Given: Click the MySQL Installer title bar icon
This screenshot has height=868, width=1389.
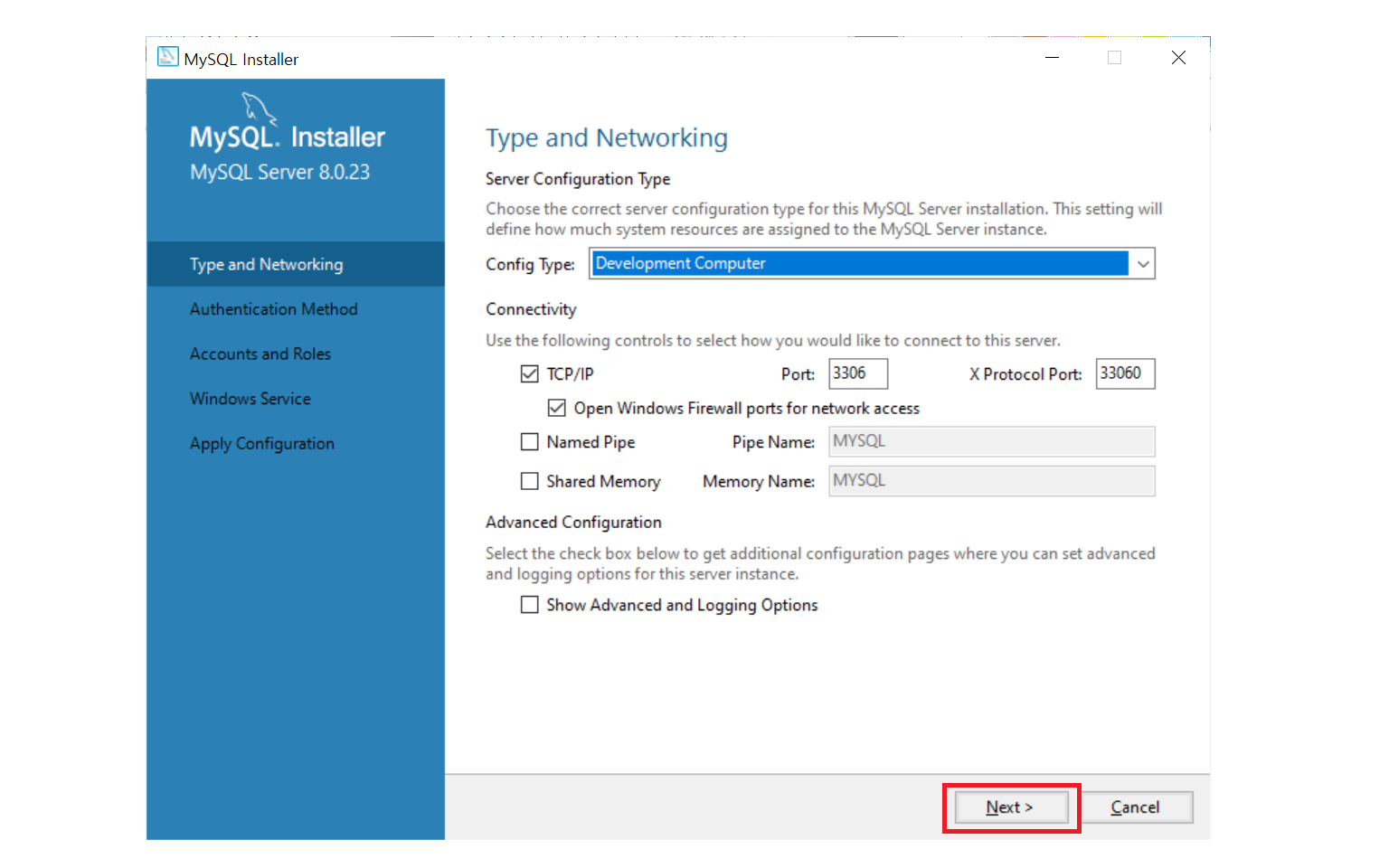Looking at the screenshot, I should pos(168,57).
